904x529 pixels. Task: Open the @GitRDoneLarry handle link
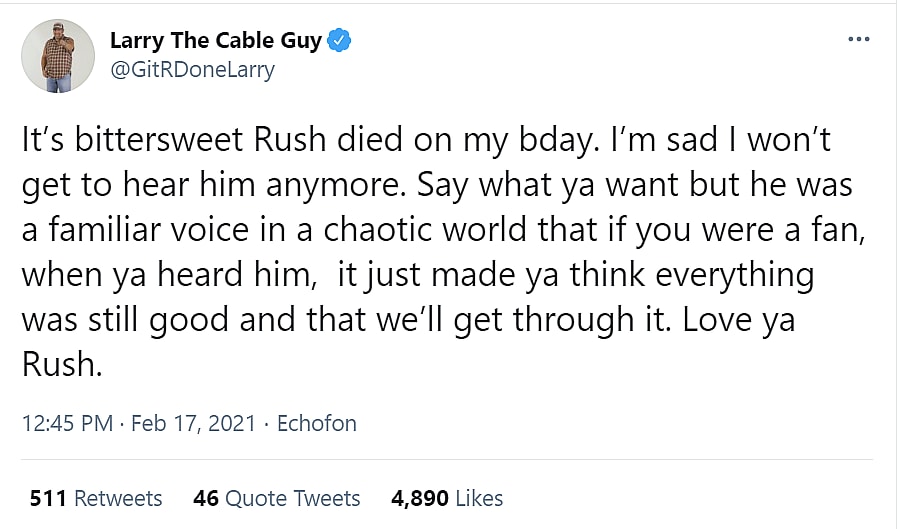click(192, 70)
